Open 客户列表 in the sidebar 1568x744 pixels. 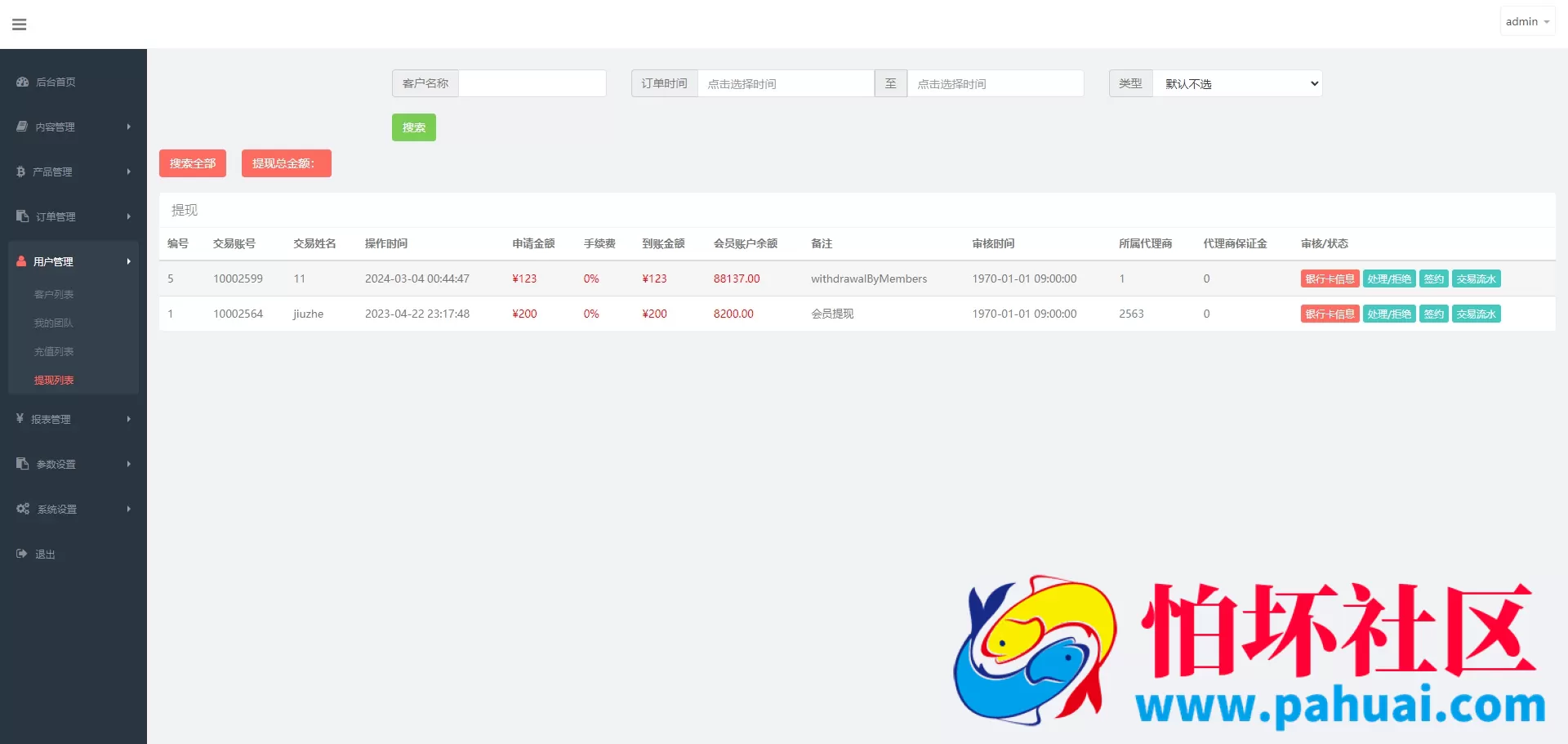click(54, 294)
